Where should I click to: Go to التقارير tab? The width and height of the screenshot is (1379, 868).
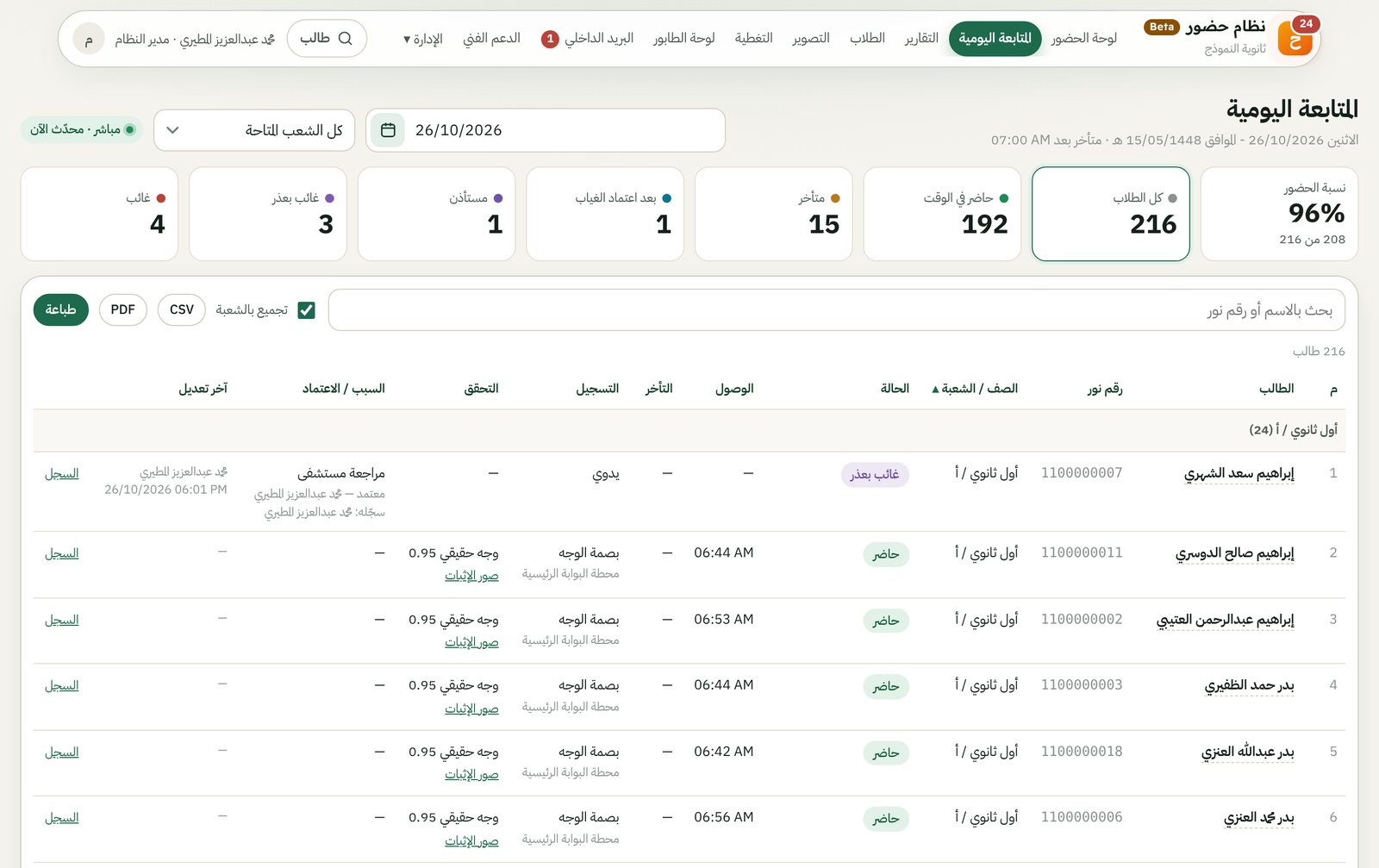click(x=921, y=39)
